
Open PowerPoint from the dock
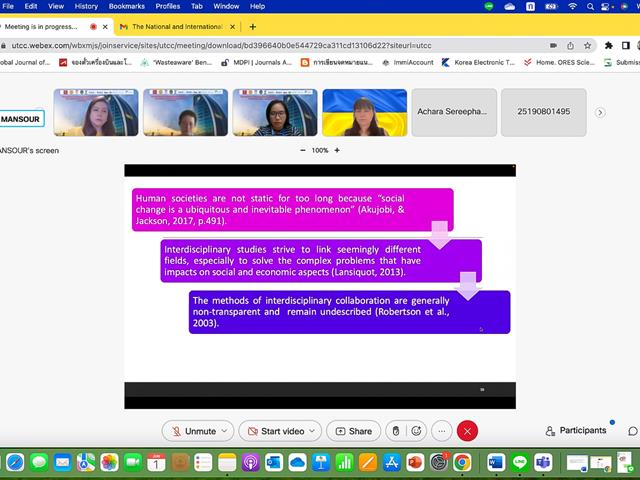(415, 462)
